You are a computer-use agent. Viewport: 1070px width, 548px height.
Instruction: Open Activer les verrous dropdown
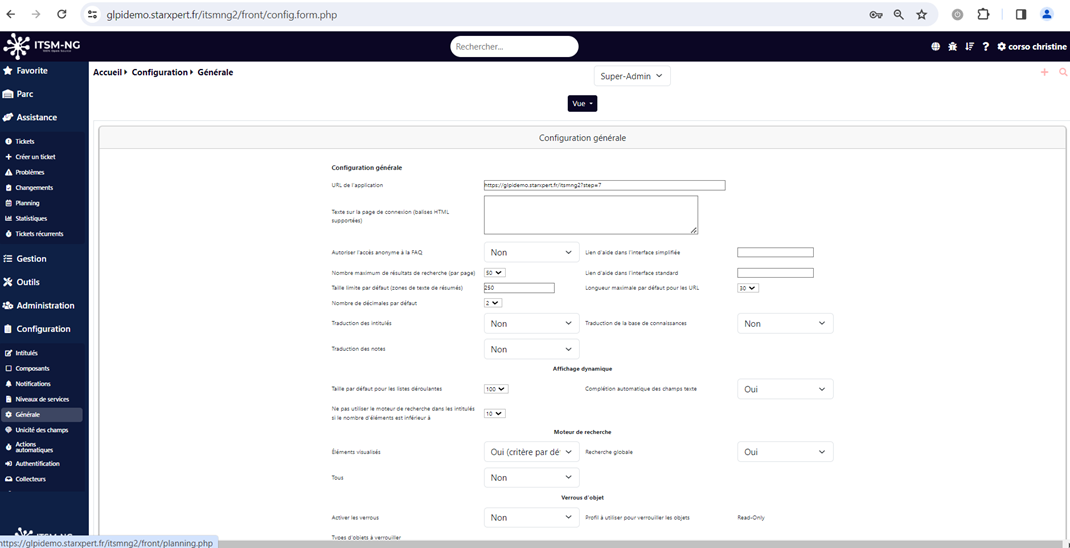(532, 518)
